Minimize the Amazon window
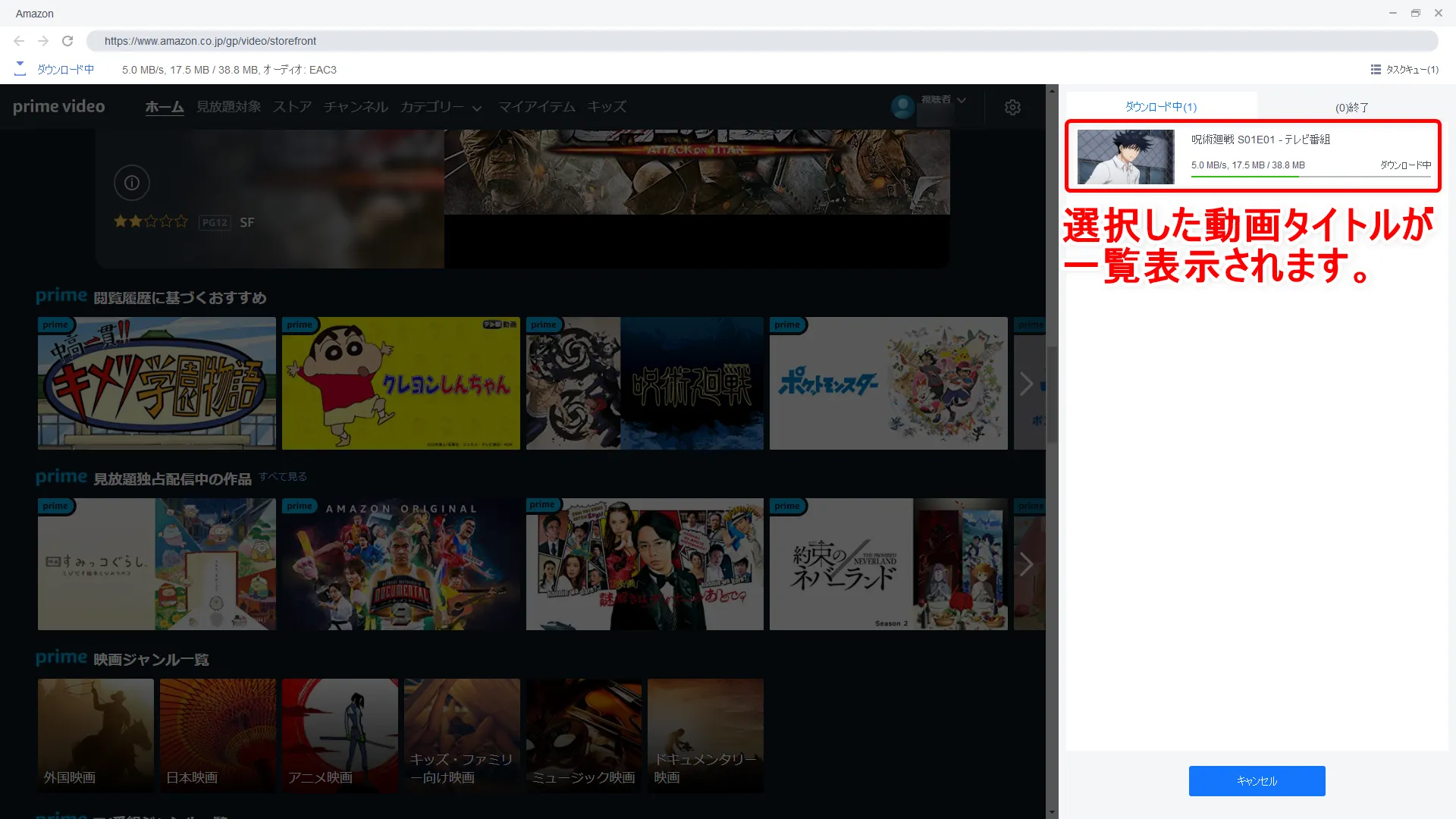Image resolution: width=1456 pixels, height=819 pixels. click(1392, 13)
